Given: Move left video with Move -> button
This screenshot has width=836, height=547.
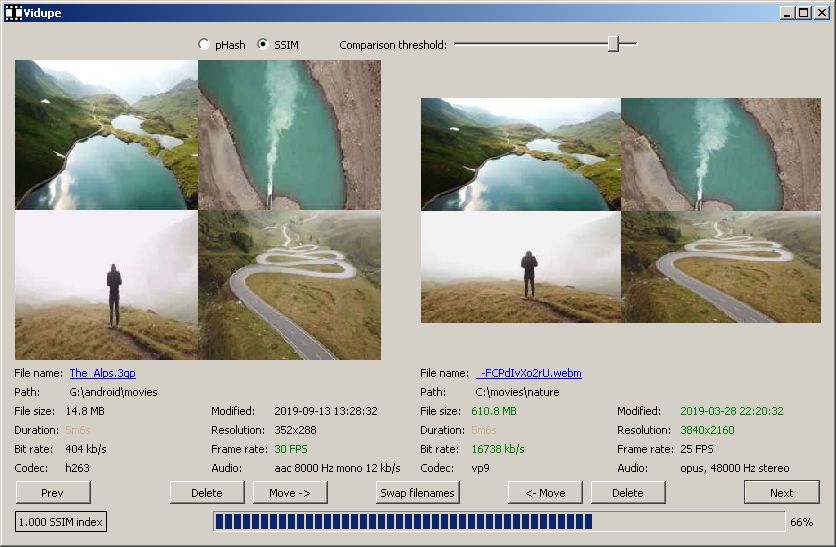Looking at the screenshot, I should click(290, 492).
